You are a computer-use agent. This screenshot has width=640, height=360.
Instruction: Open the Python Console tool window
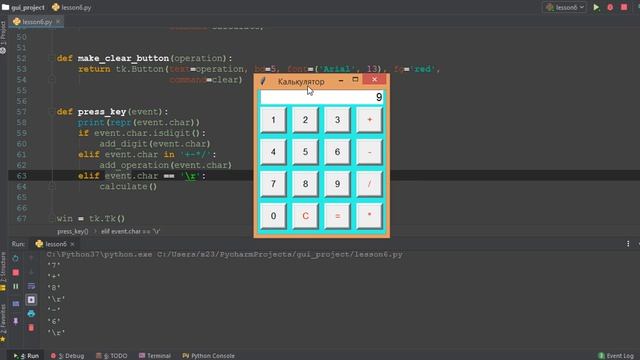coord(209,356)
